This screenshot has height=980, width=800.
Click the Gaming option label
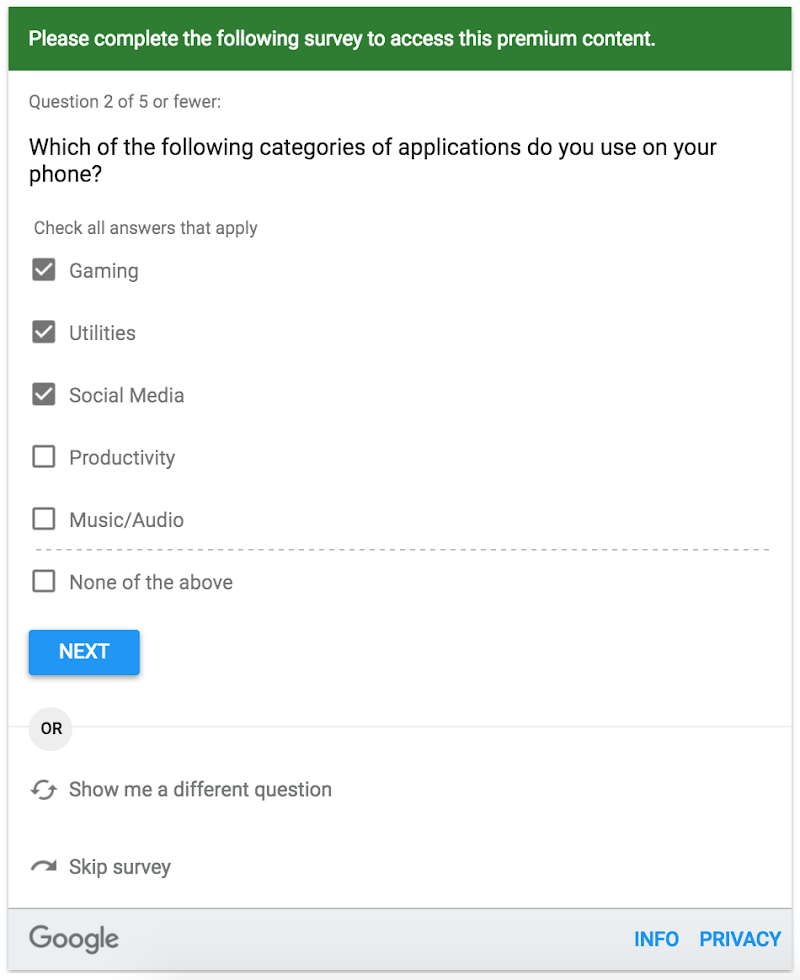pyautogui.click(x=104, y=271)
